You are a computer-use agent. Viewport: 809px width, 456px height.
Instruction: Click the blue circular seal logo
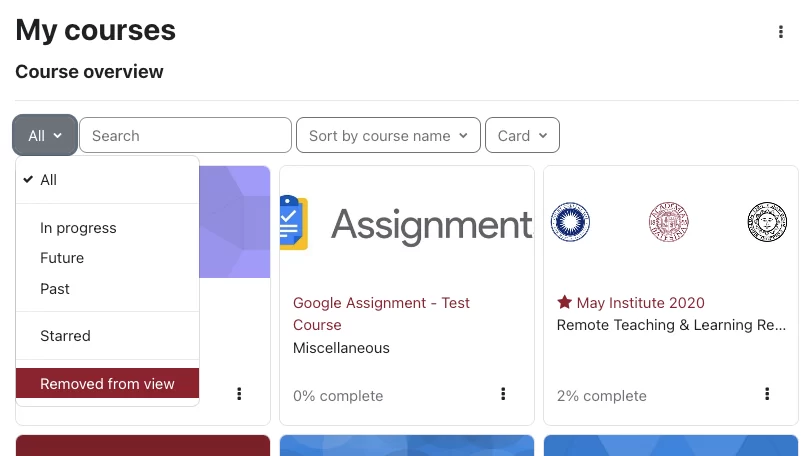click(571, 222)
